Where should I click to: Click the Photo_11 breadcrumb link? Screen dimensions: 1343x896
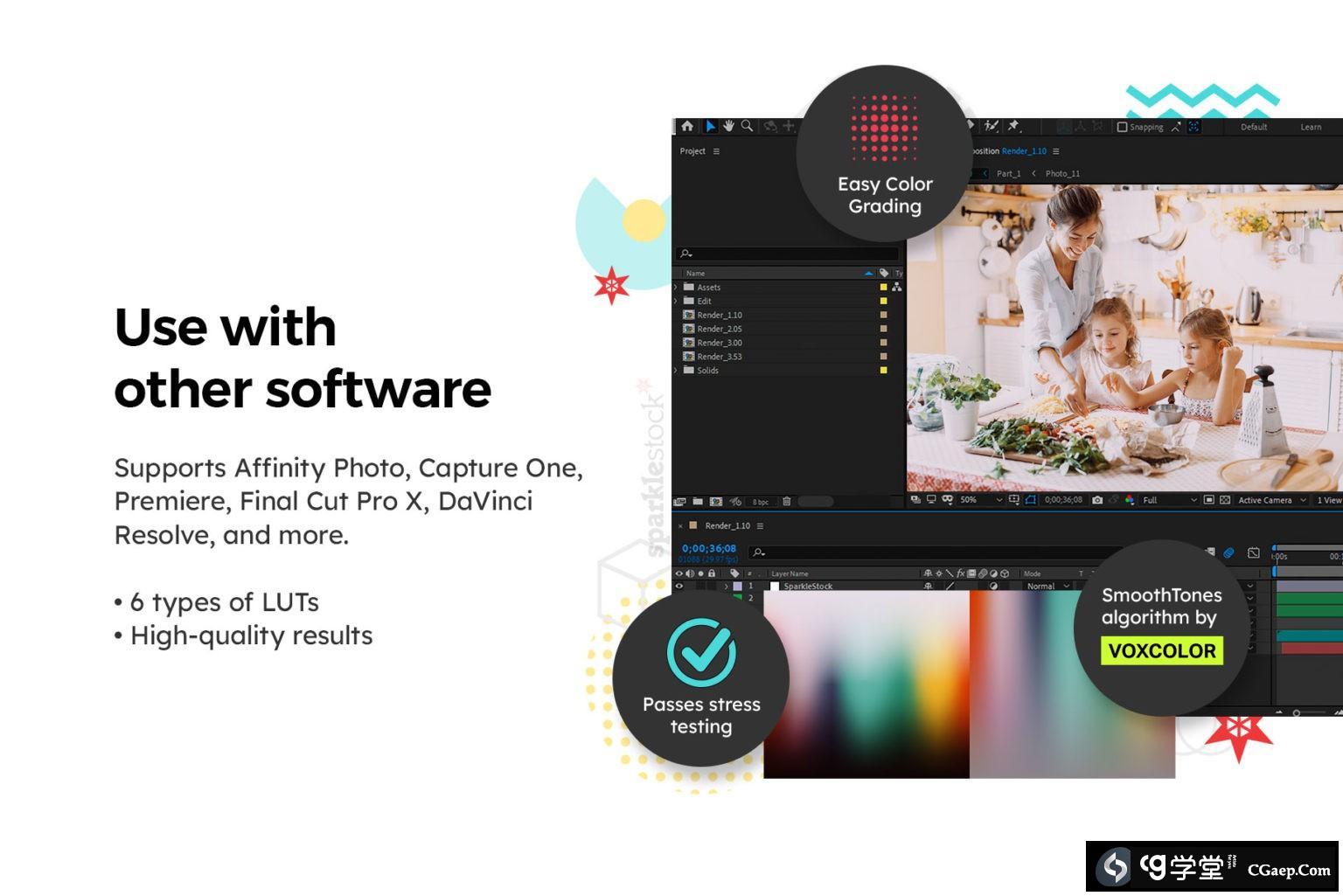(x=1062, y=174)
